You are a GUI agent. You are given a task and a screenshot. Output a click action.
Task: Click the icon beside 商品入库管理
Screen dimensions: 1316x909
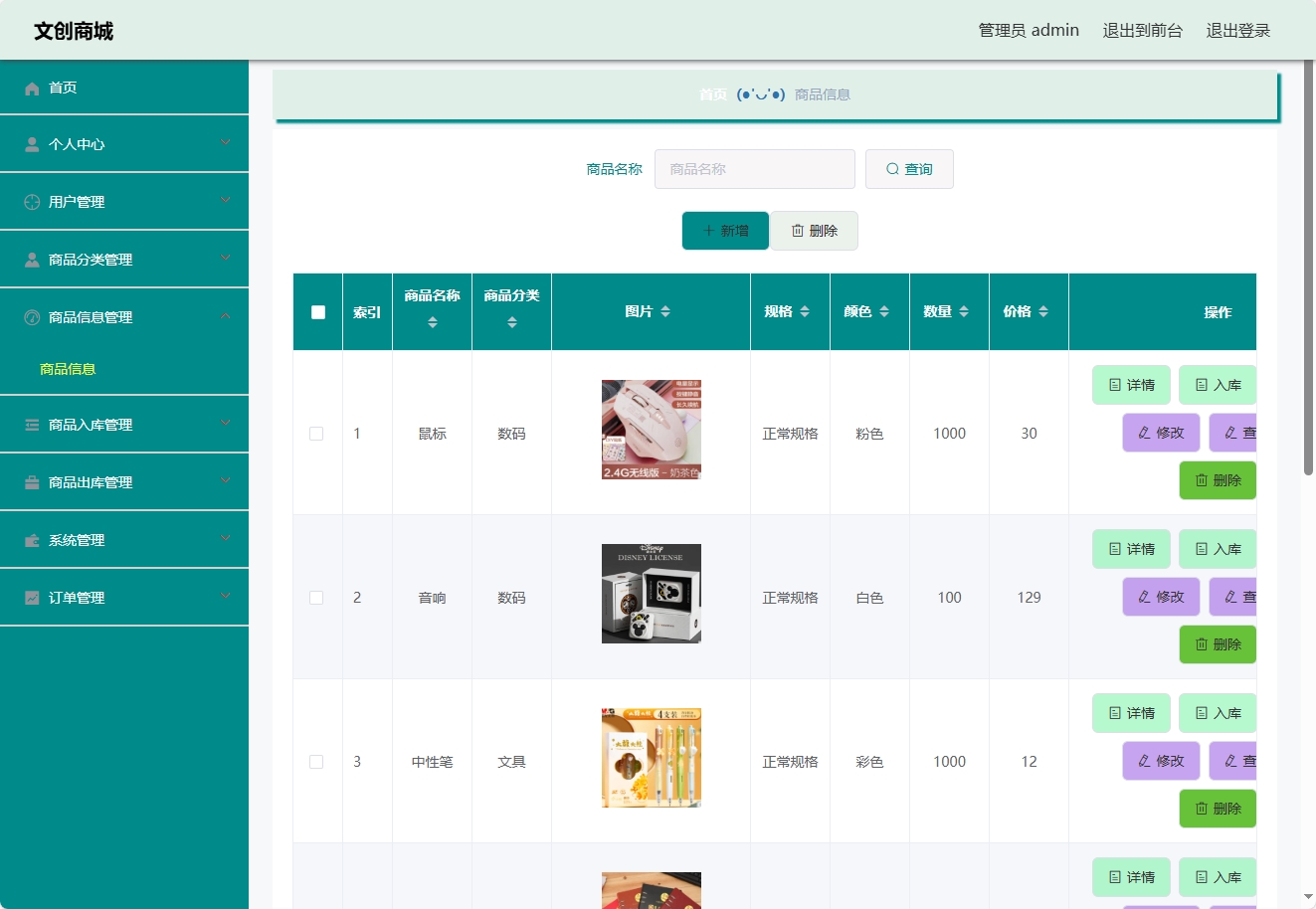coord(32,425)
